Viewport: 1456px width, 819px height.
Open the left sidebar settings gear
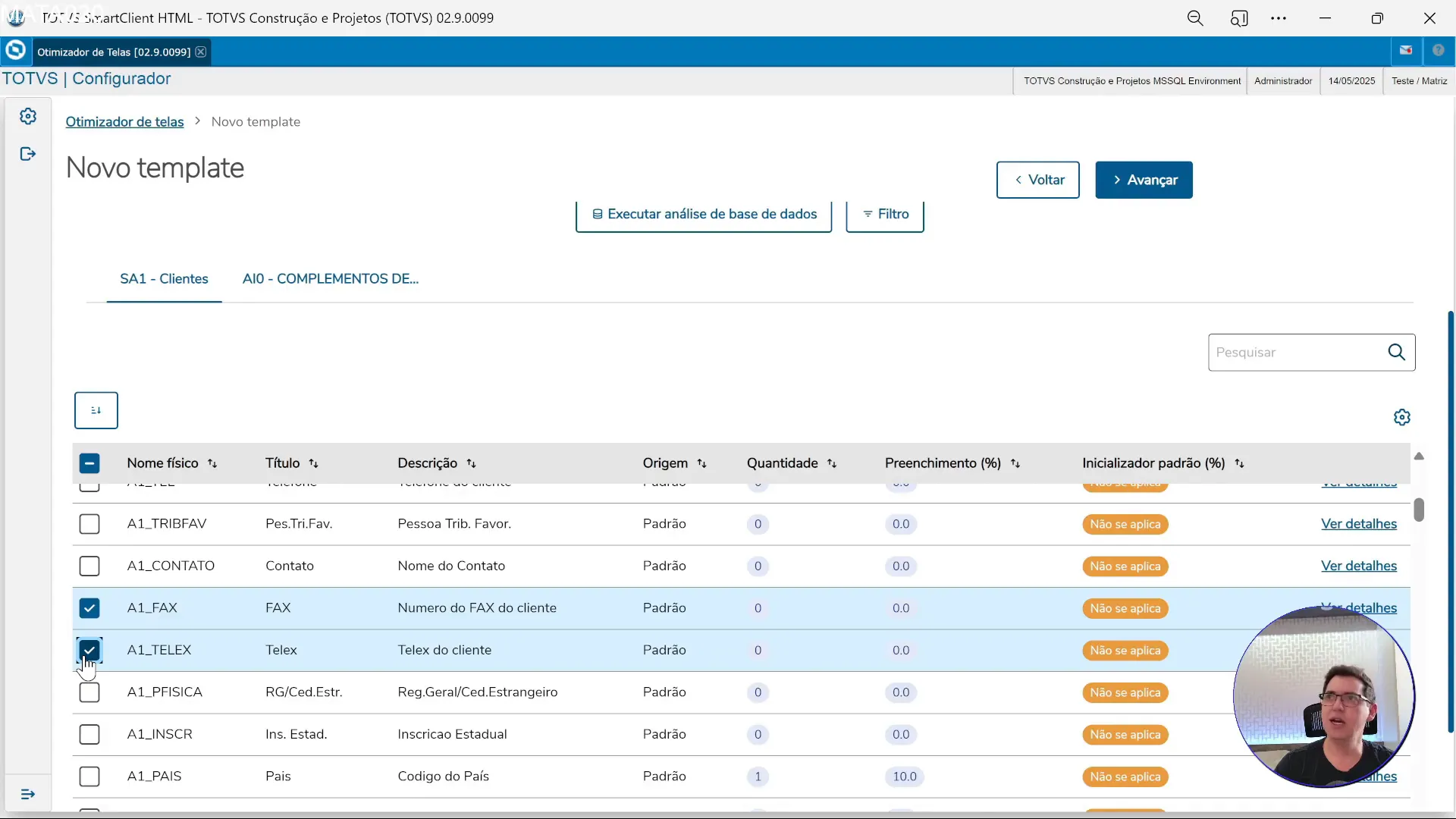coord(28,117)
